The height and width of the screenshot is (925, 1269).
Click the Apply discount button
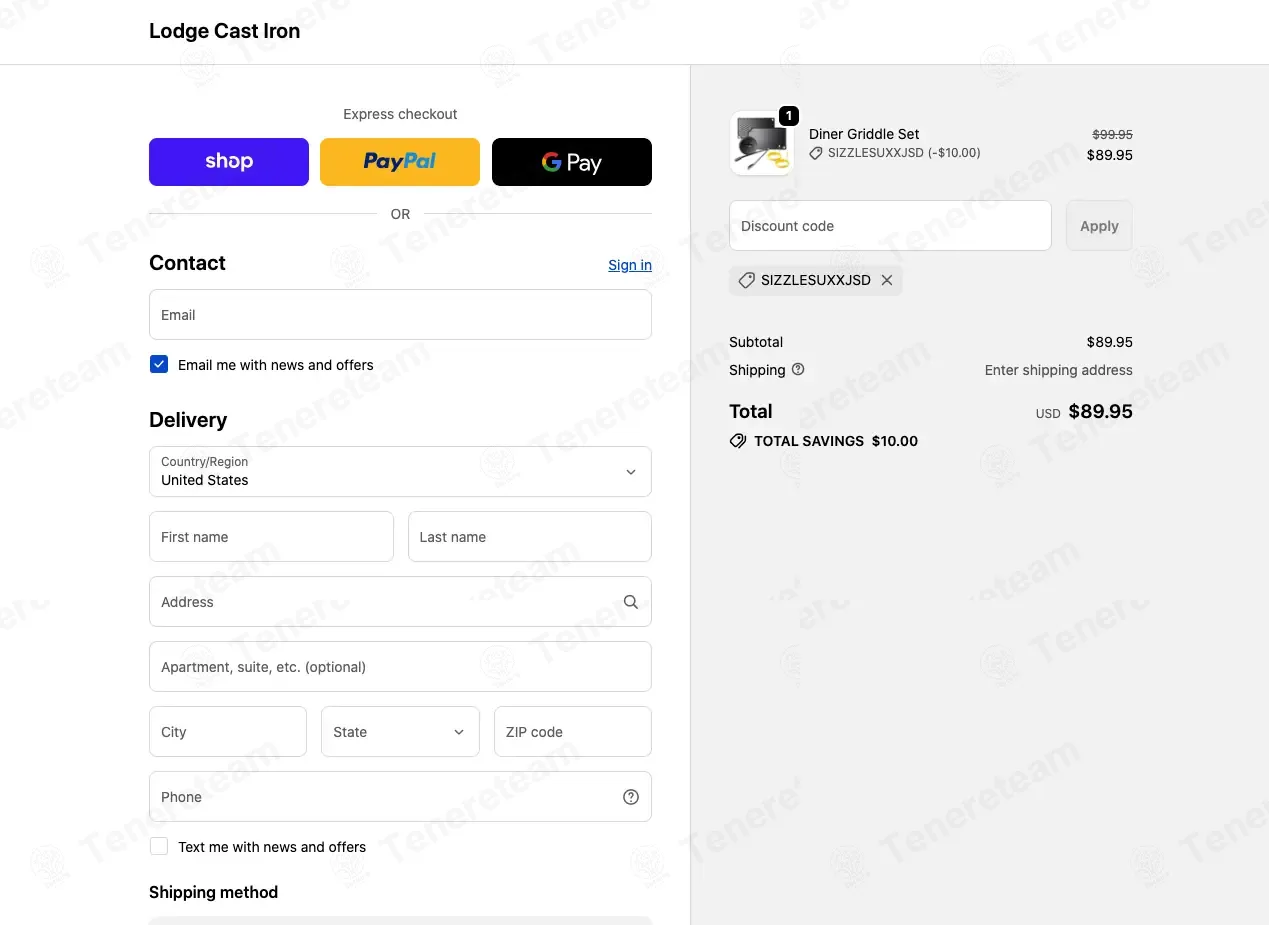click(x=1099, y=226)
